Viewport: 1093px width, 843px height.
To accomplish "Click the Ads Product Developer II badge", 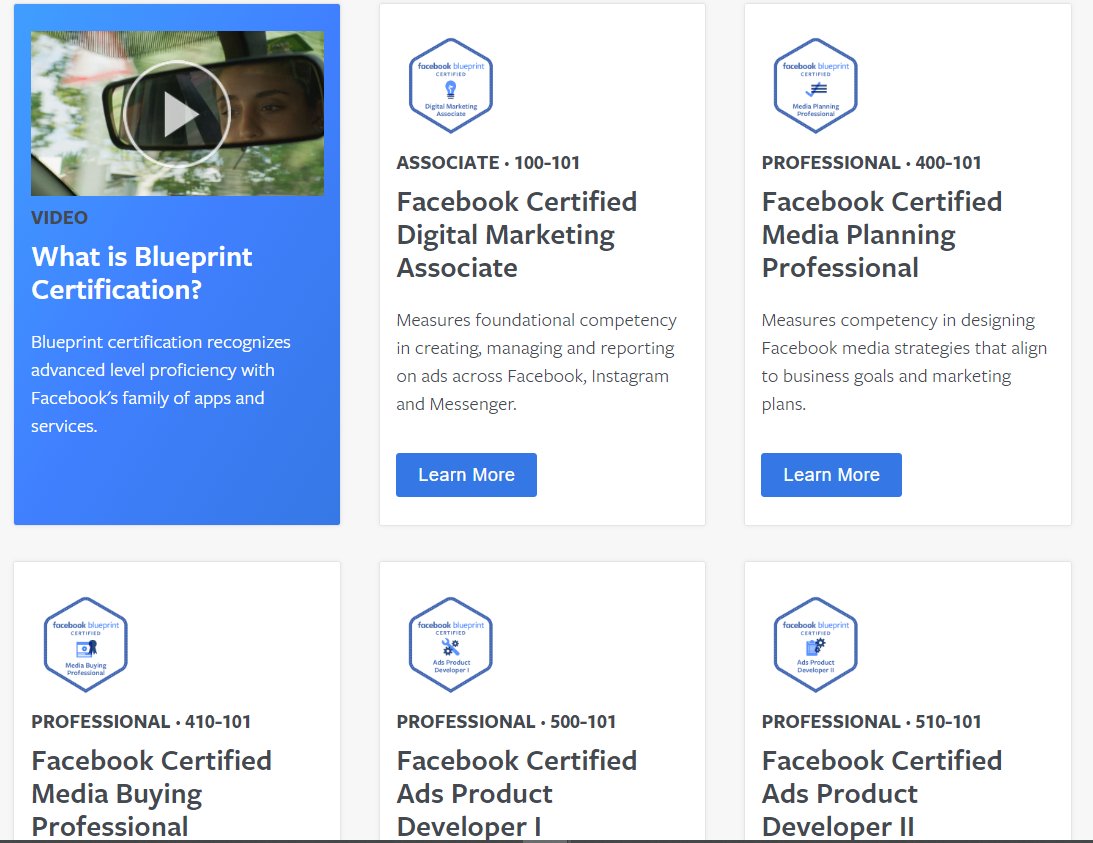I will pyautogui.click(x=816, y=644).
